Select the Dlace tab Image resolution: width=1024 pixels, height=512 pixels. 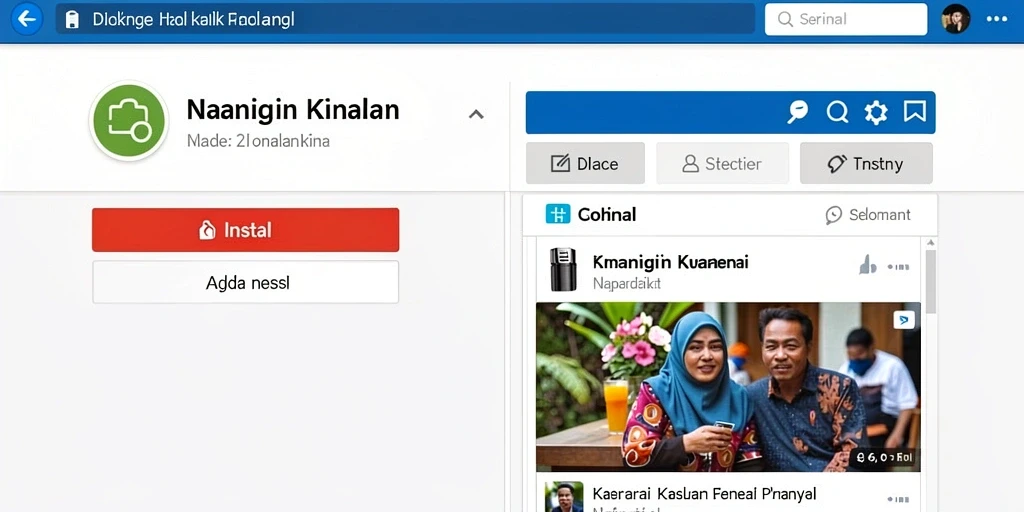pos(585,163)
